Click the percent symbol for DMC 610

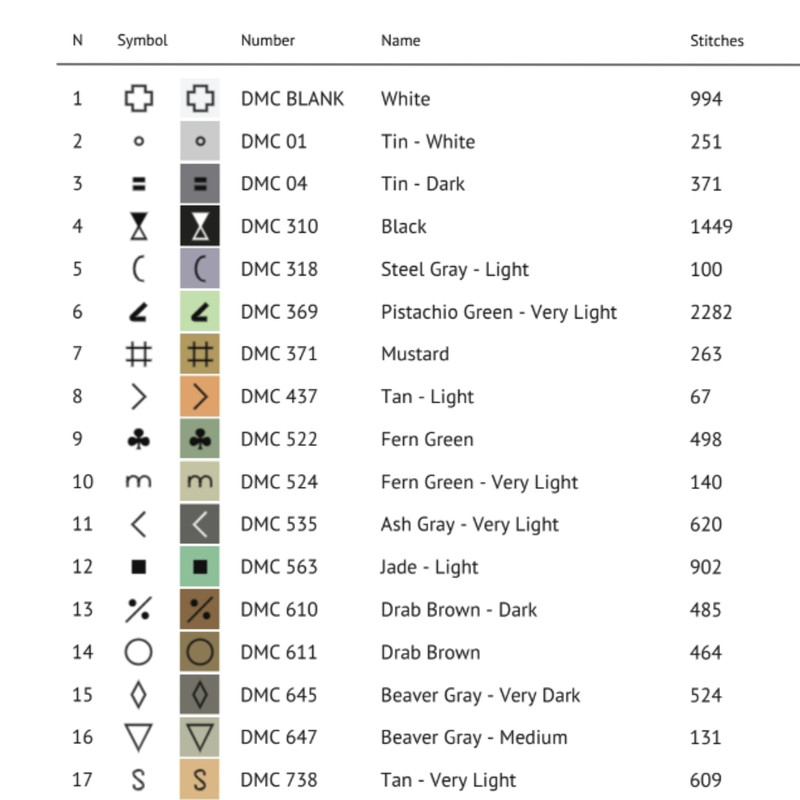(139, 610)
